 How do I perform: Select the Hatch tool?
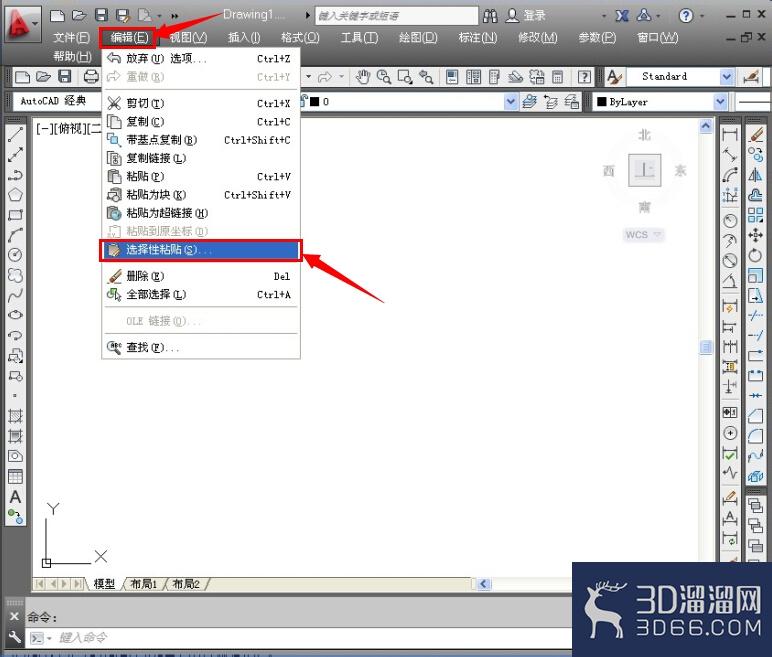pos(15,416)
